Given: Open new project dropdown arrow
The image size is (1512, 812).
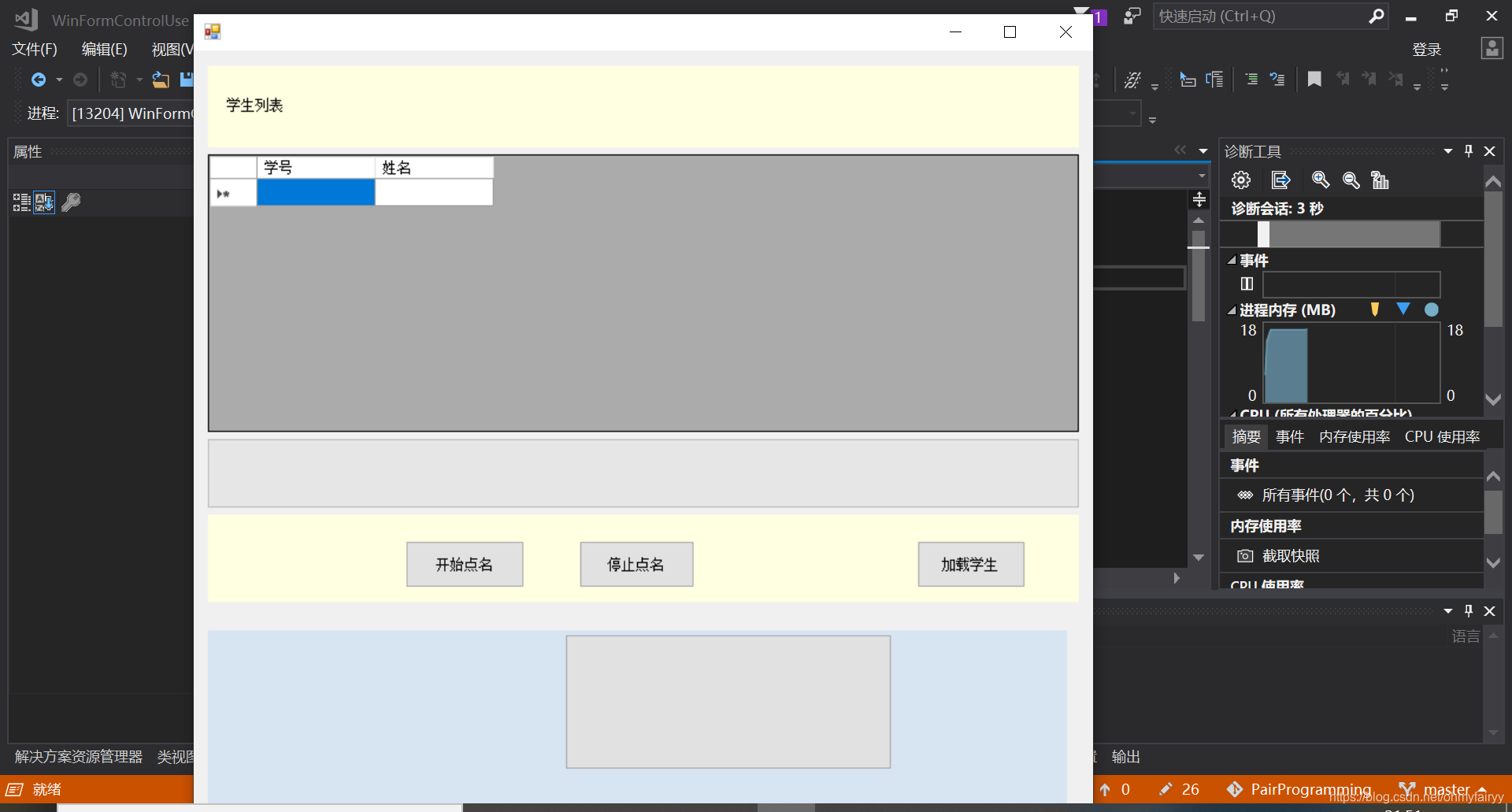Looking at the screenshot, I should [x=139, y=80].
